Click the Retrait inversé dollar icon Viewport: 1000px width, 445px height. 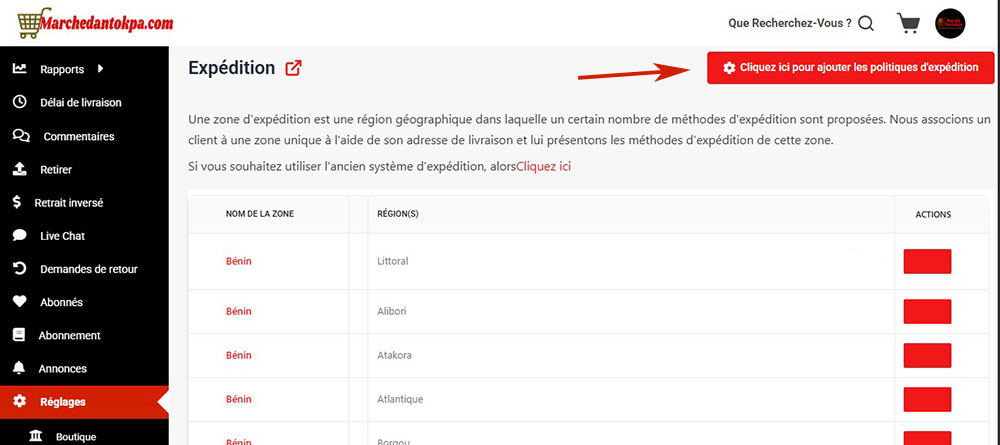click(19, 202)
